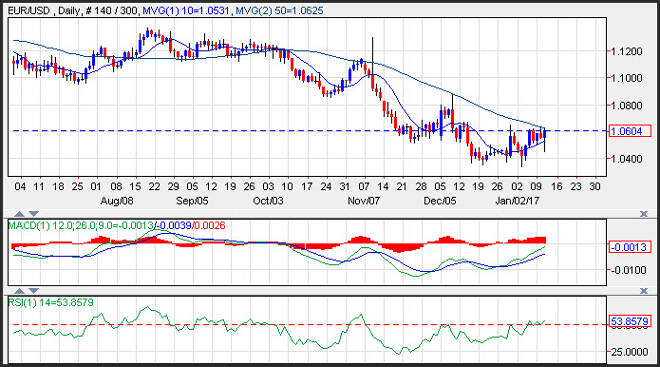Click the Daily timeframe label

coord(69,11)
